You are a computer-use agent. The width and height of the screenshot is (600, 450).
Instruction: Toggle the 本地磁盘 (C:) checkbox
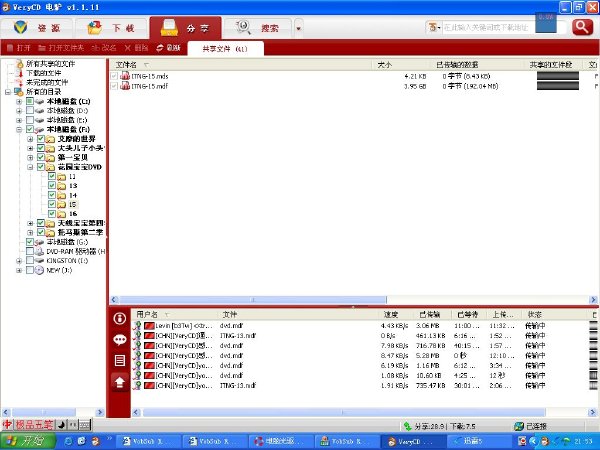[30, 101]
